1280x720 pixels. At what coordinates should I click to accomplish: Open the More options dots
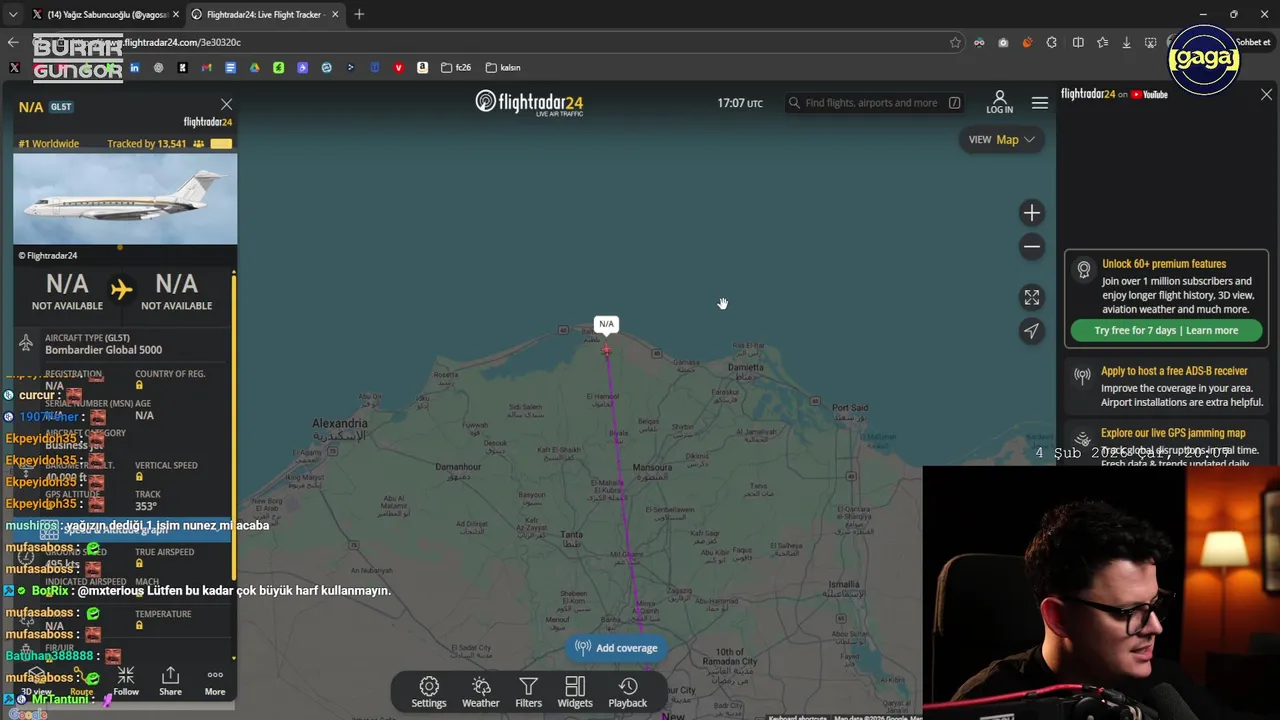point(215,682)
